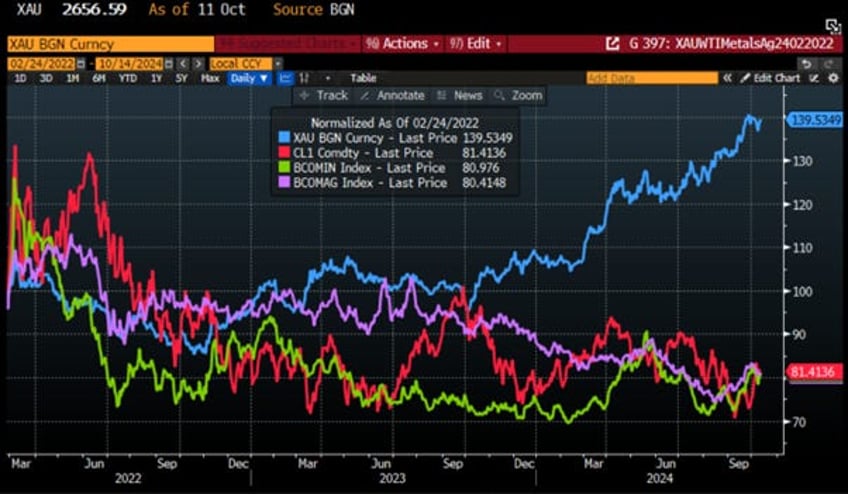The image size is (848, 494).
Task: Click the green BCOMIN Index legend swatch
Action: pyautogui.click(x=284, y=168)
